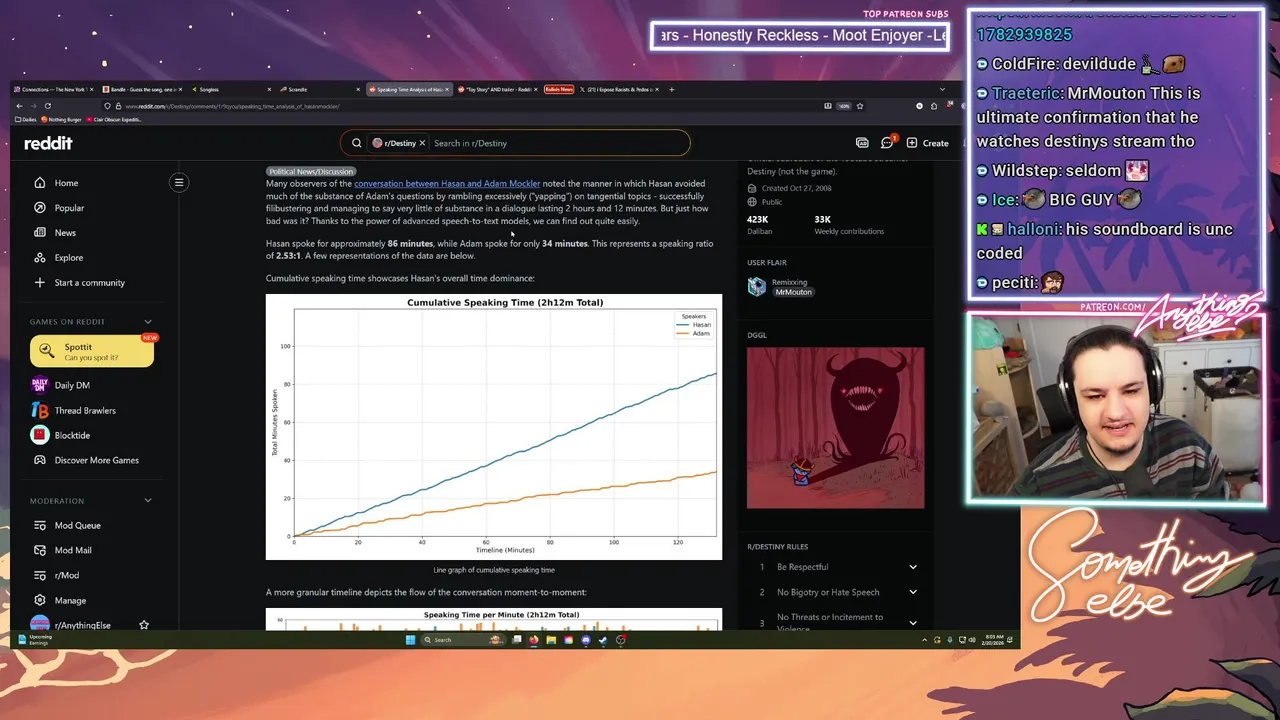This screenshot has width=1280, height=720.
Task: Click the reddit logo
Action: (x=48, y=143)
